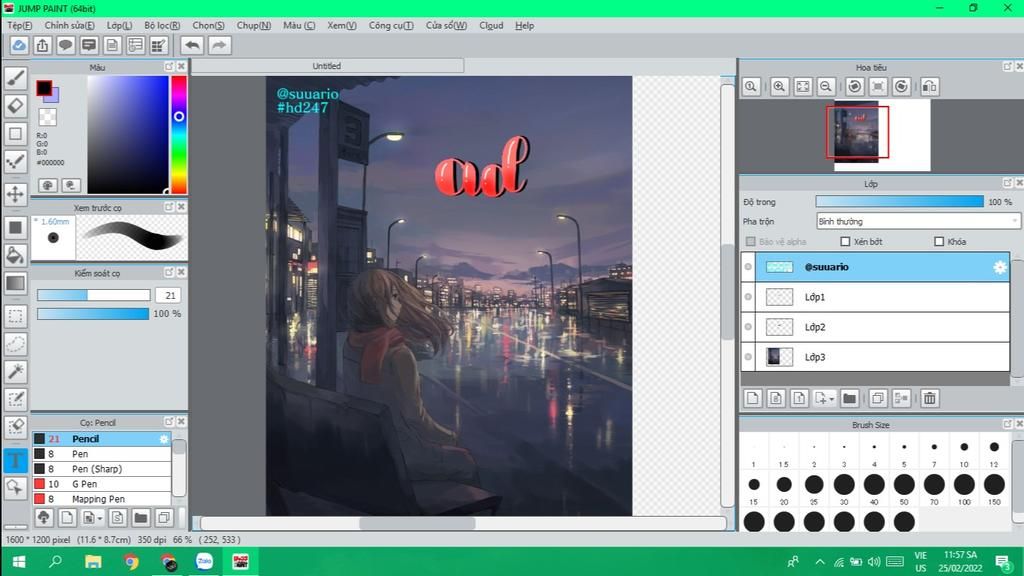
Task: Toggle visibility of layer Lớp1
Action: 748,297
